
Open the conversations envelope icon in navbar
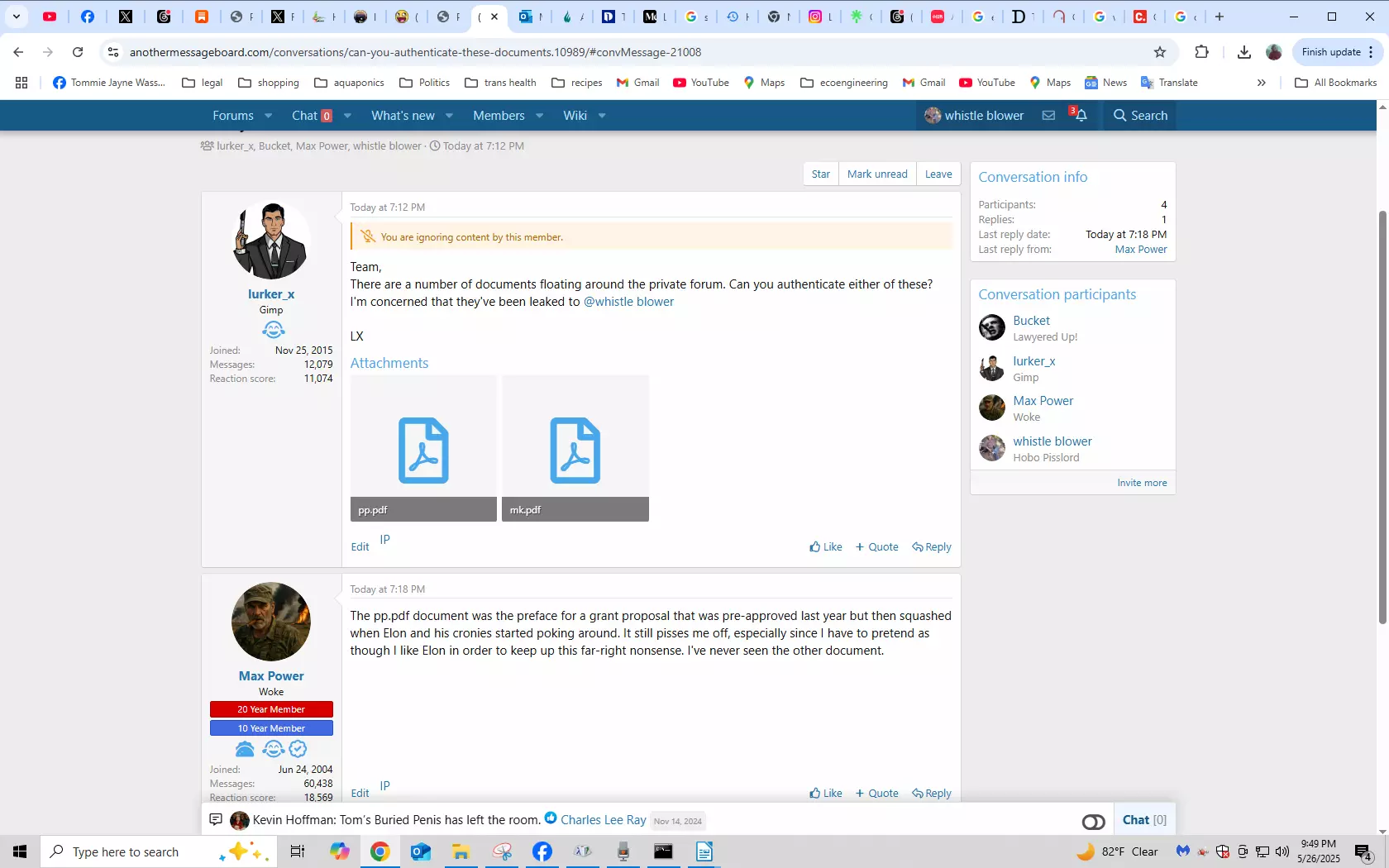click(1048, 116)
